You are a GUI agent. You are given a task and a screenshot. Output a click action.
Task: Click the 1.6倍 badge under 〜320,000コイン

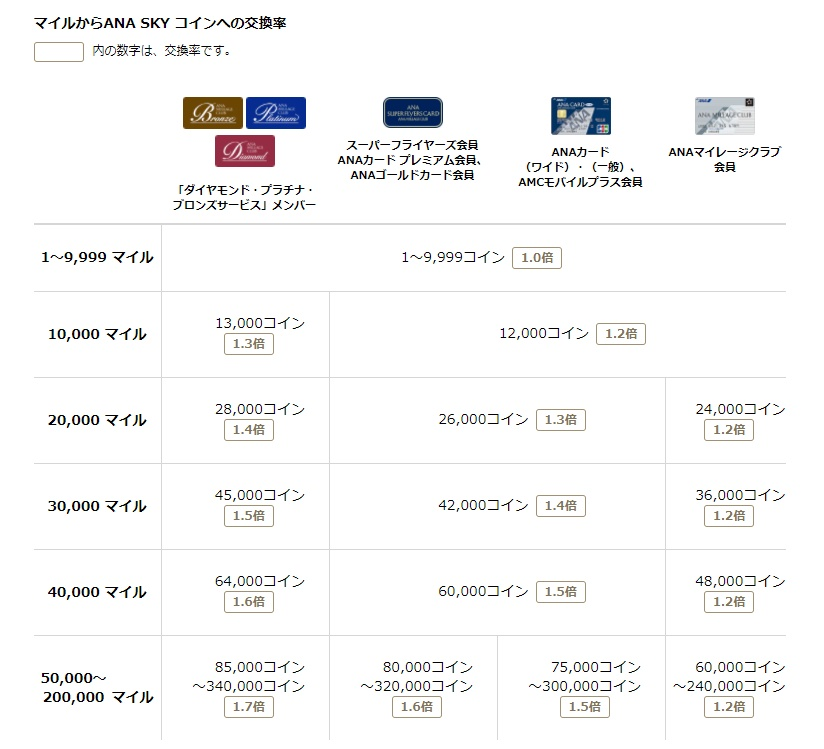[x=417, y=707]
